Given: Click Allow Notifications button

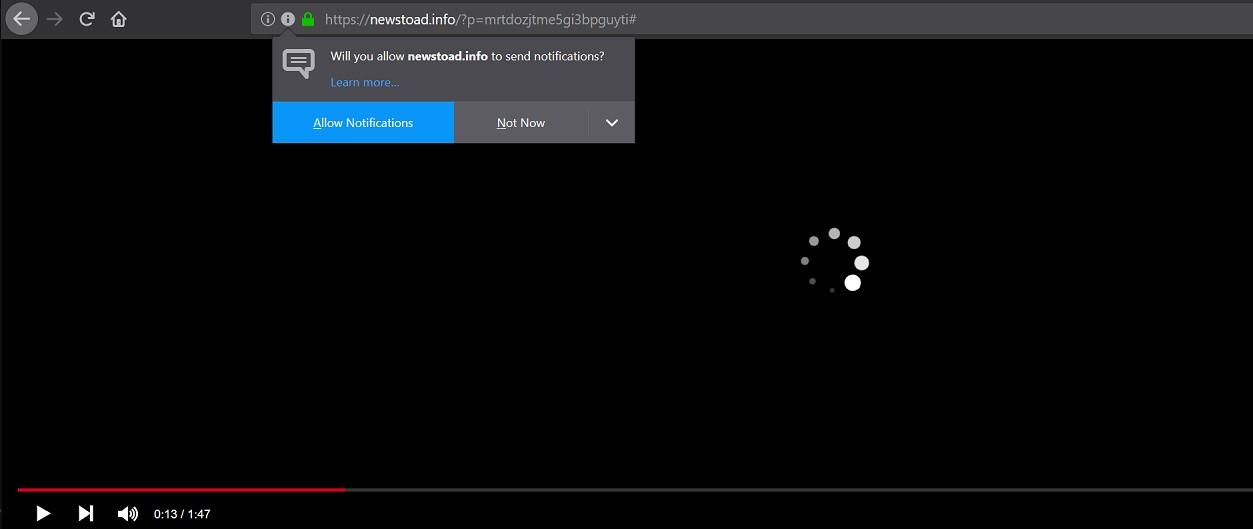Looking at the screenshot, I should 363,123.
